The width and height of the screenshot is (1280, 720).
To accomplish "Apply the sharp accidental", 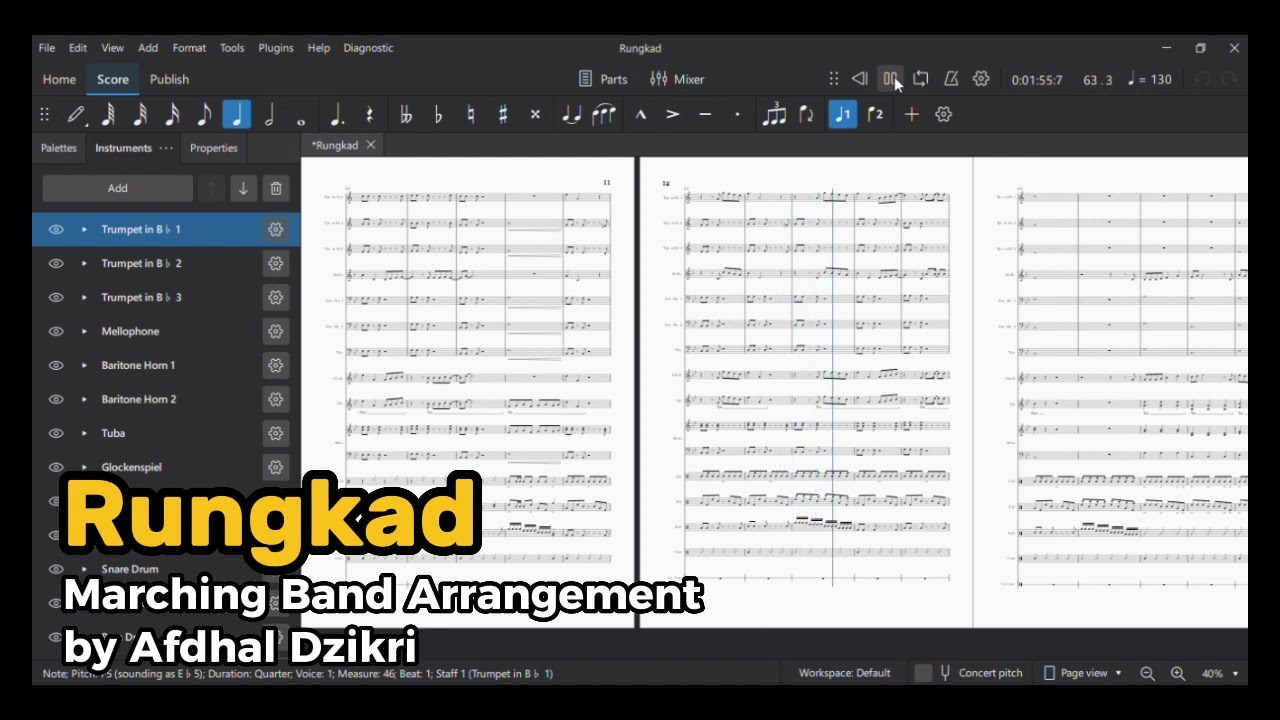I will coord(502,115).
